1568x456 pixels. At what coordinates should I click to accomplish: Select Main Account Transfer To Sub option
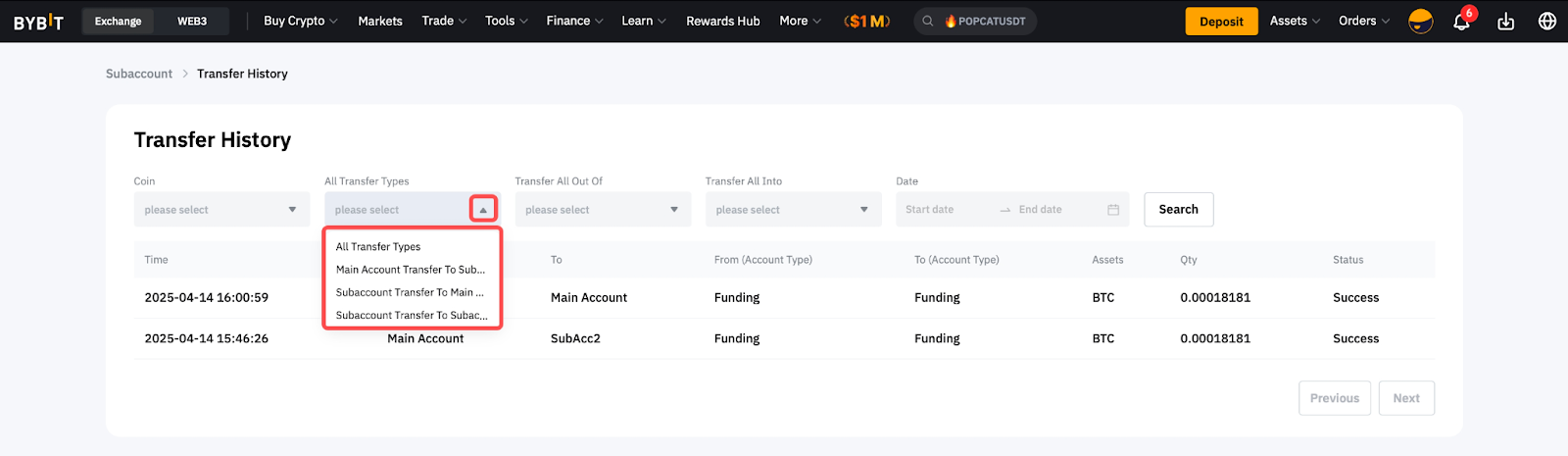[x=411, y=270]
